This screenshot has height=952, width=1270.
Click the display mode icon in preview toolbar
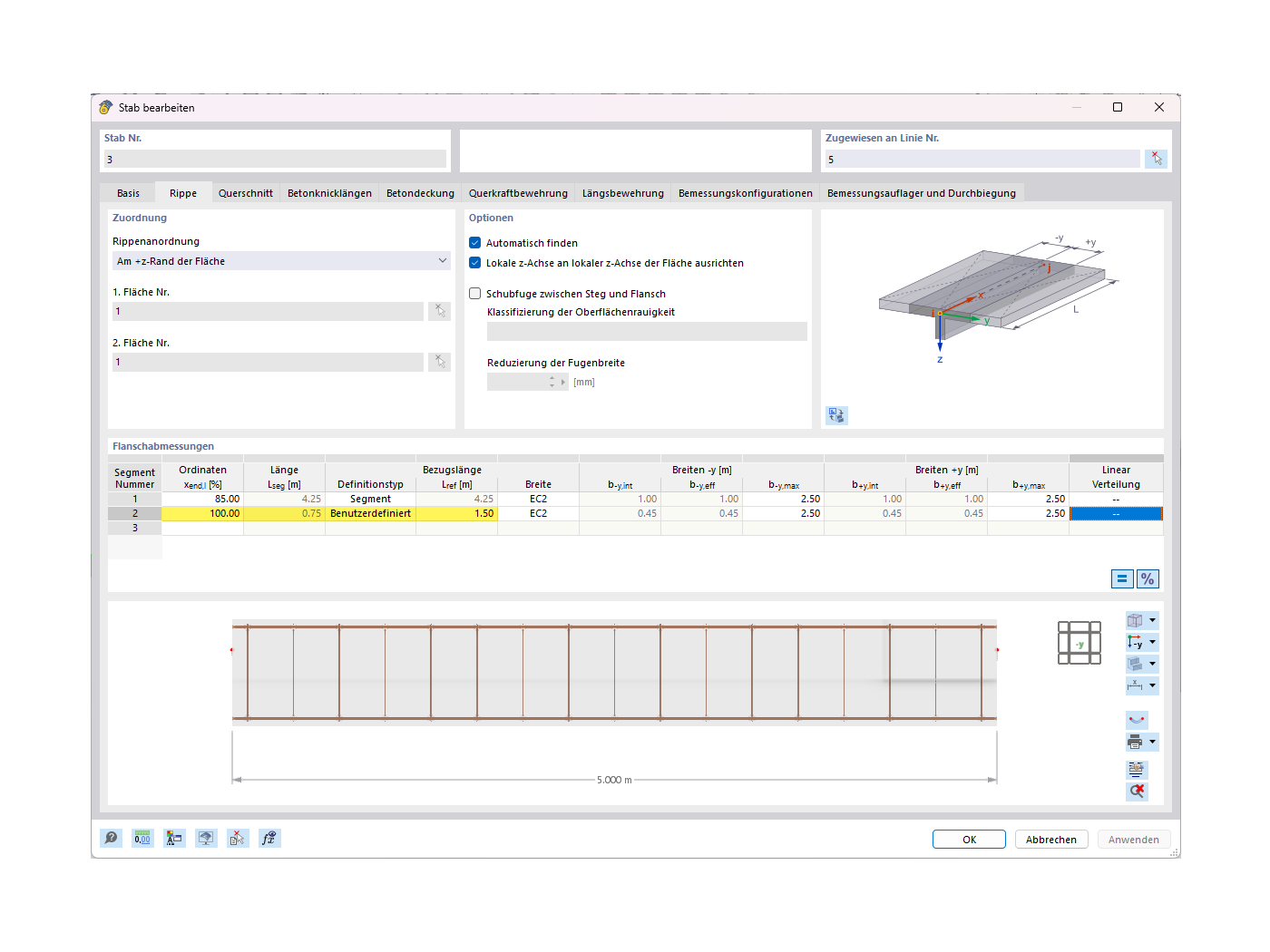point(1135,664)
